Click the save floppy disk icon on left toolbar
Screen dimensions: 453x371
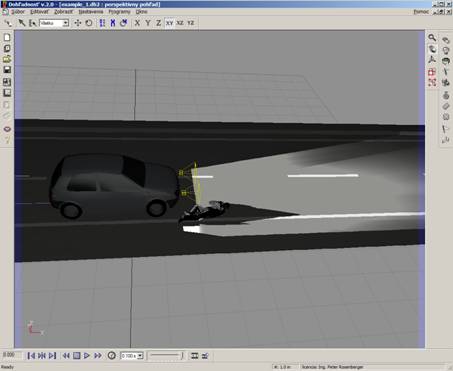[7, 69]
